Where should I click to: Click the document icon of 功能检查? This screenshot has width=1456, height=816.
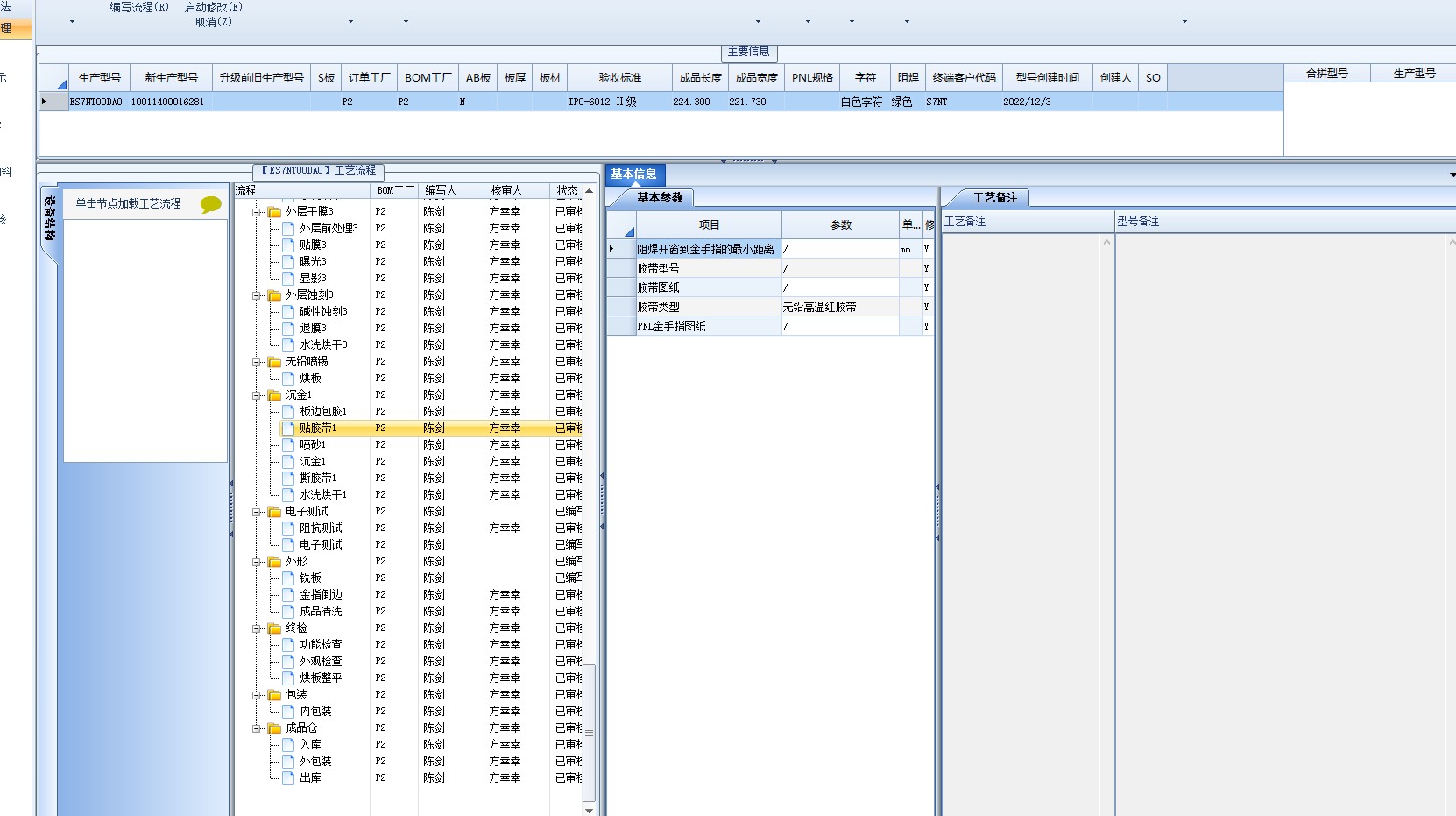click(x=288, y=644)
